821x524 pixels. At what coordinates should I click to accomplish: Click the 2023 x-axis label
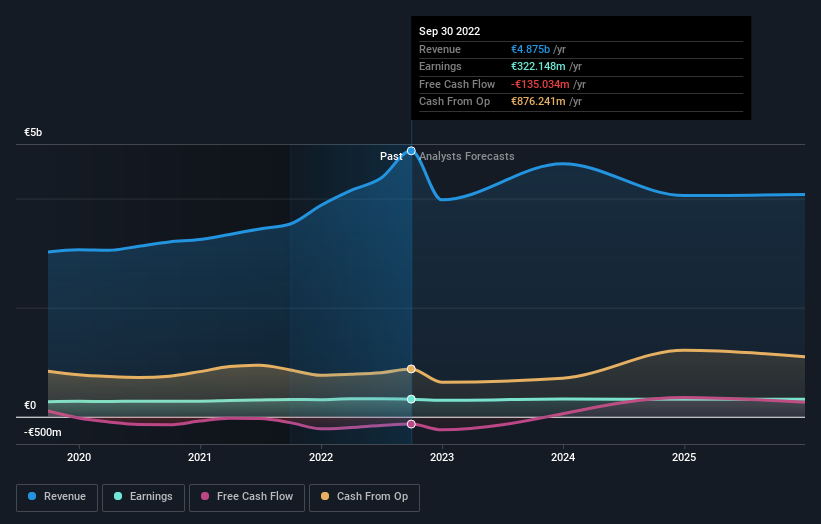point(442,458)
